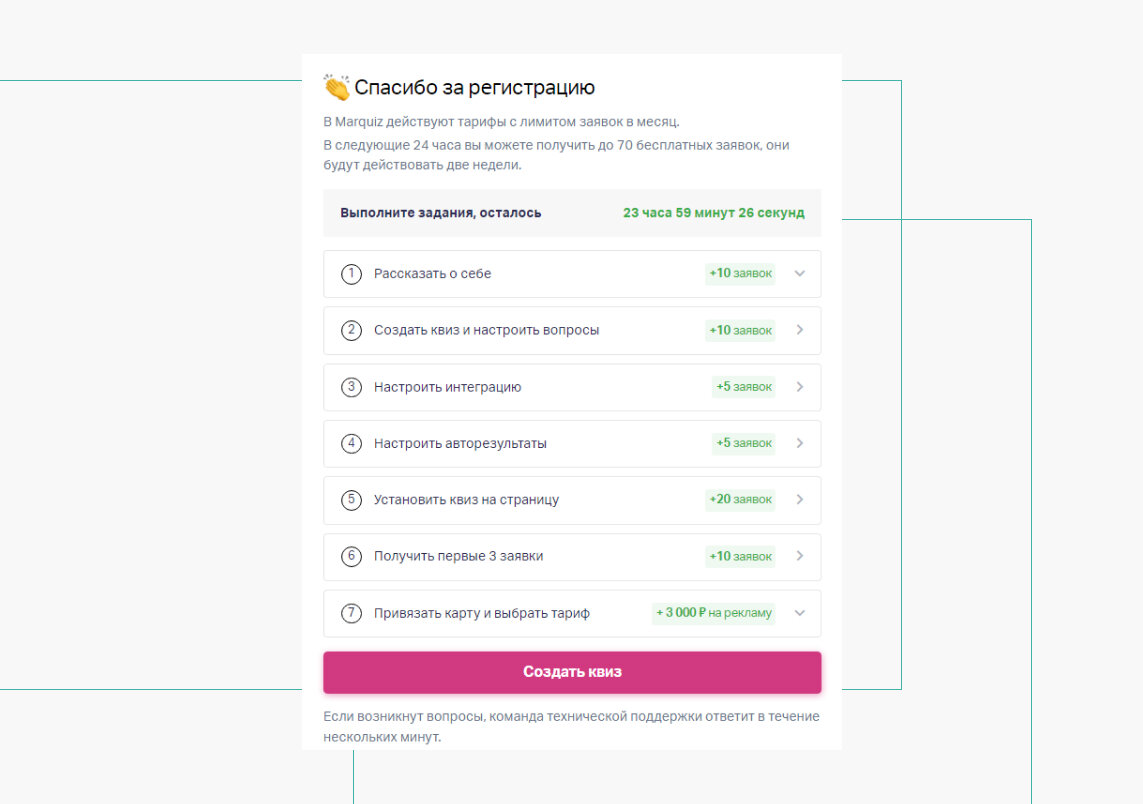Select the "Установить квиз на страницу" task

466,500
